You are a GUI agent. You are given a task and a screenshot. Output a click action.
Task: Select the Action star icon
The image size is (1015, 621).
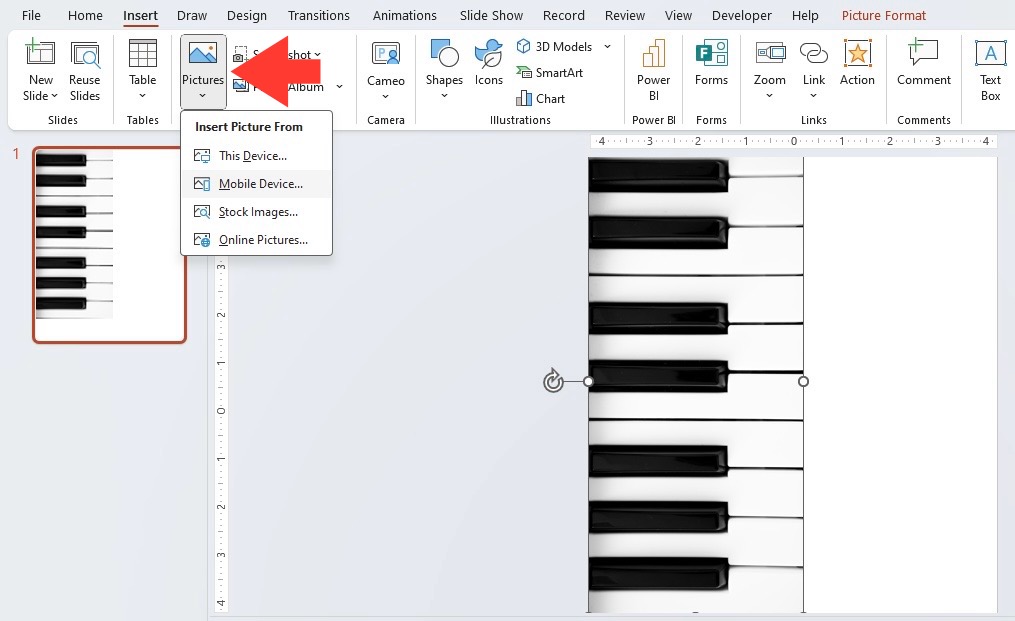pos(857,54)
